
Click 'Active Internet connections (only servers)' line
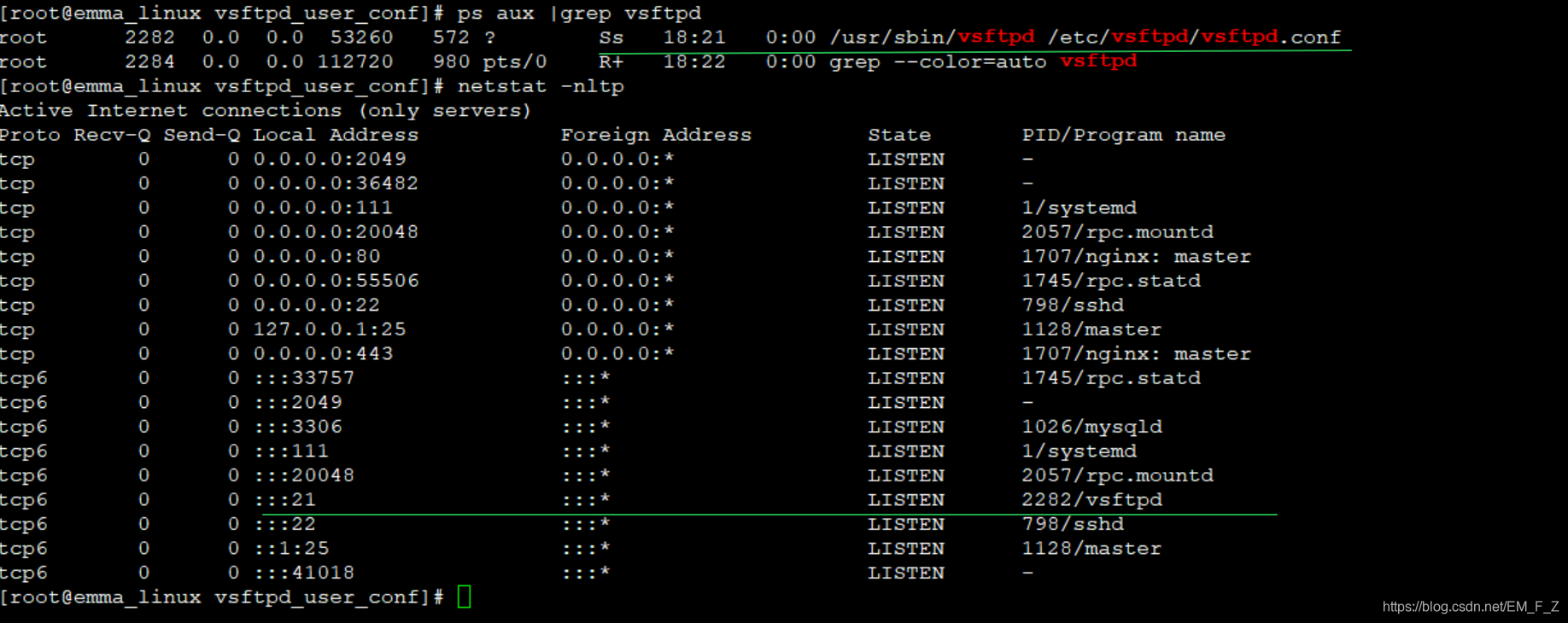click(266, 111)
